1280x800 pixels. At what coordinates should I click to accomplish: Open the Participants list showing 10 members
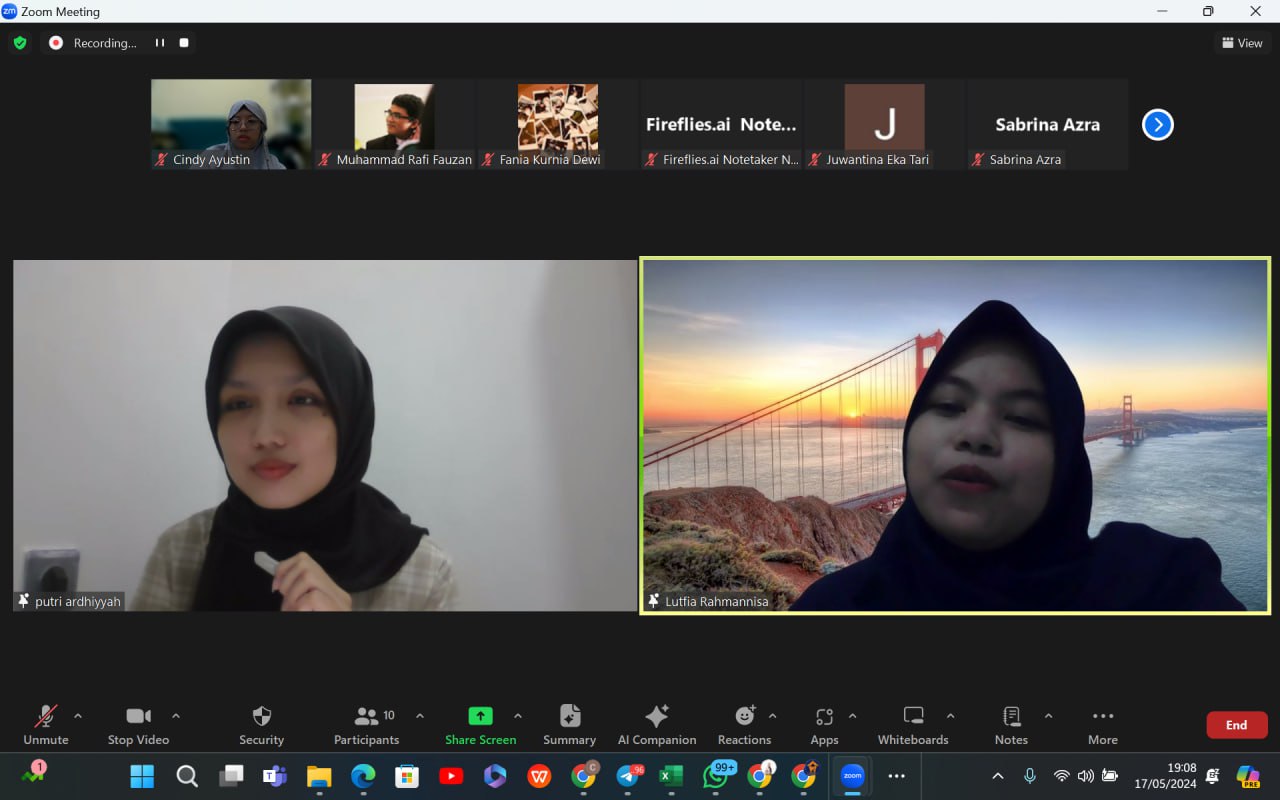[x=366, y=716]
